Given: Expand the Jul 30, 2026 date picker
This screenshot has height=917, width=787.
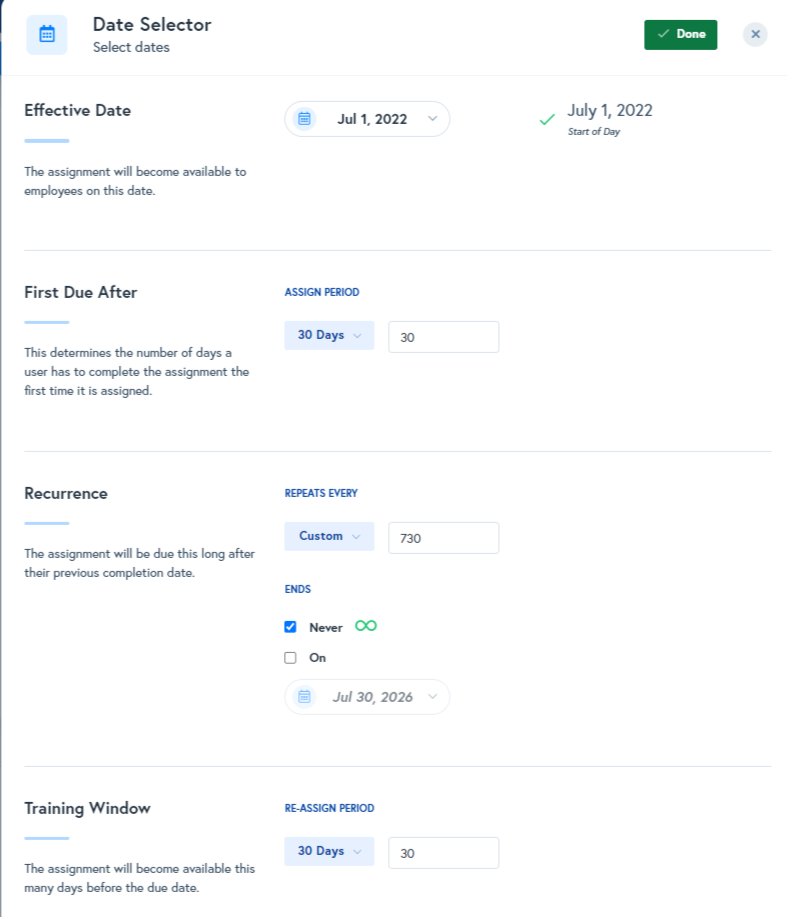Looking at the screenshot, I should point(367,696).
